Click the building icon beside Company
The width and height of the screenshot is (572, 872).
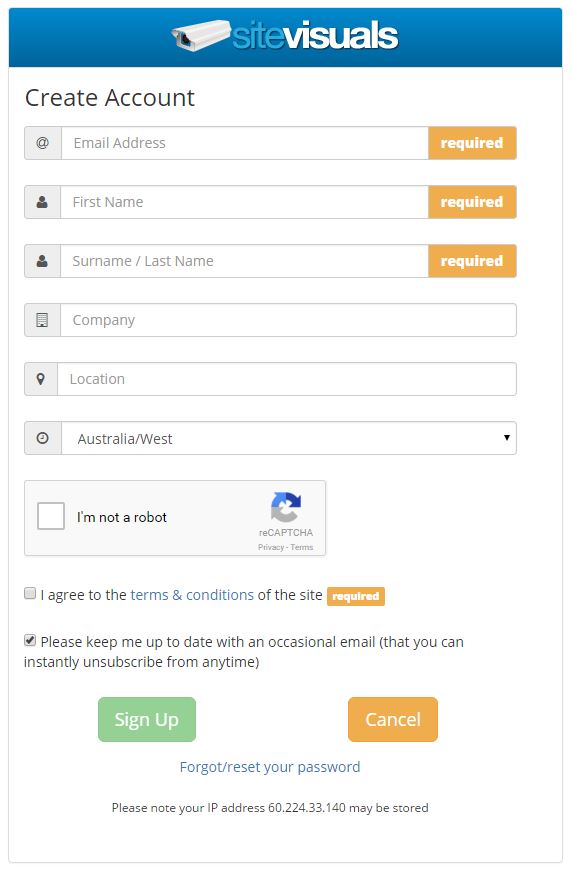[x=42, y=320]
